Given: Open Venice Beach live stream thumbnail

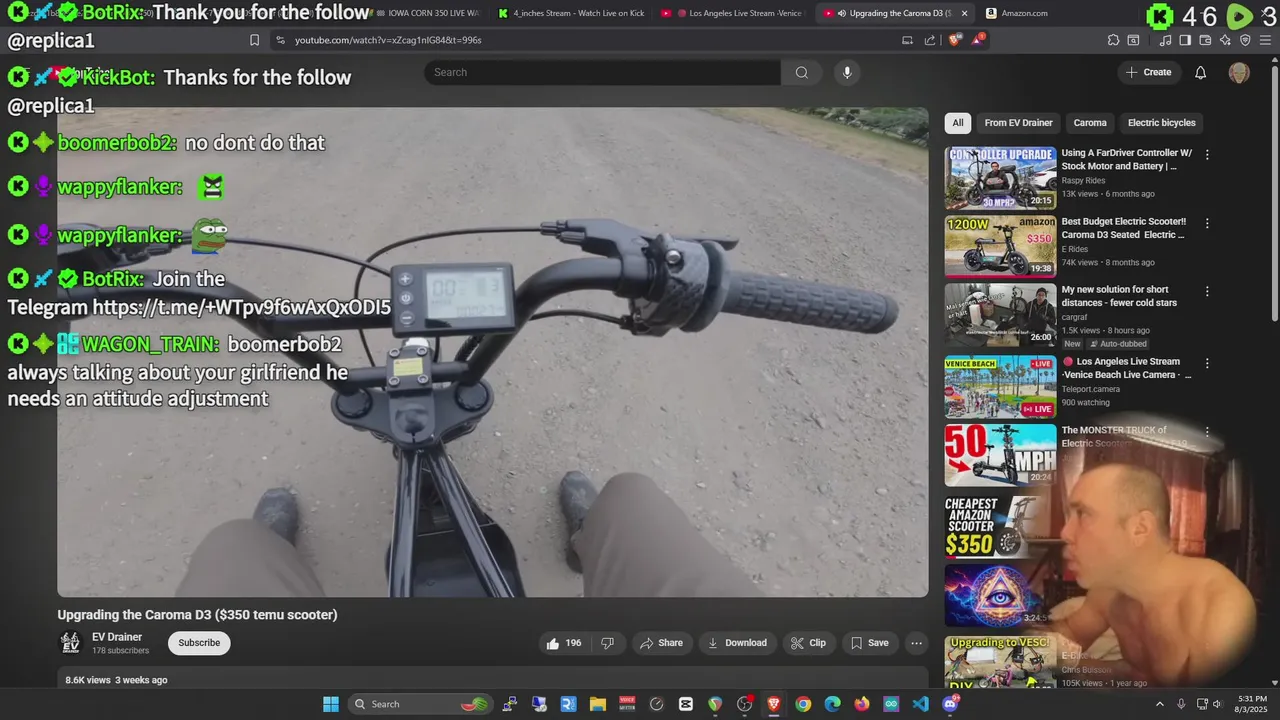Looking at the screenshot, I should click(1000, 387).
